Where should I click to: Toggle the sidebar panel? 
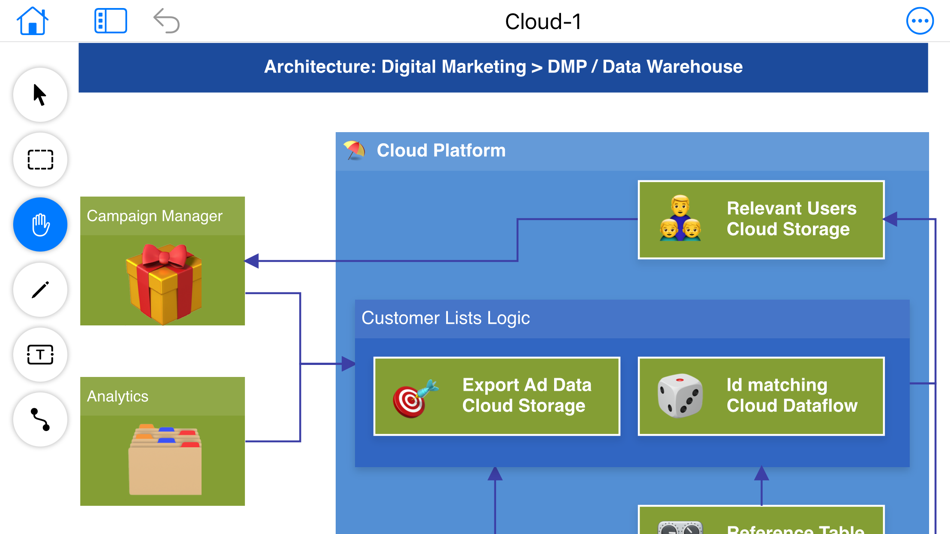point(110,21)
